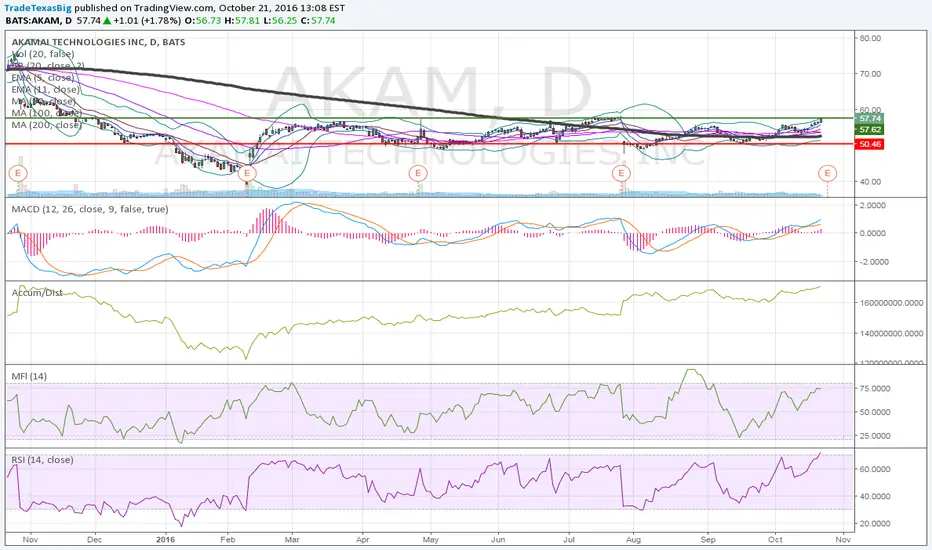This screenshot has width=932, height=550.
Task: Click the BATS:AKAM, D symbol text
Action: [x=39, y=21]
